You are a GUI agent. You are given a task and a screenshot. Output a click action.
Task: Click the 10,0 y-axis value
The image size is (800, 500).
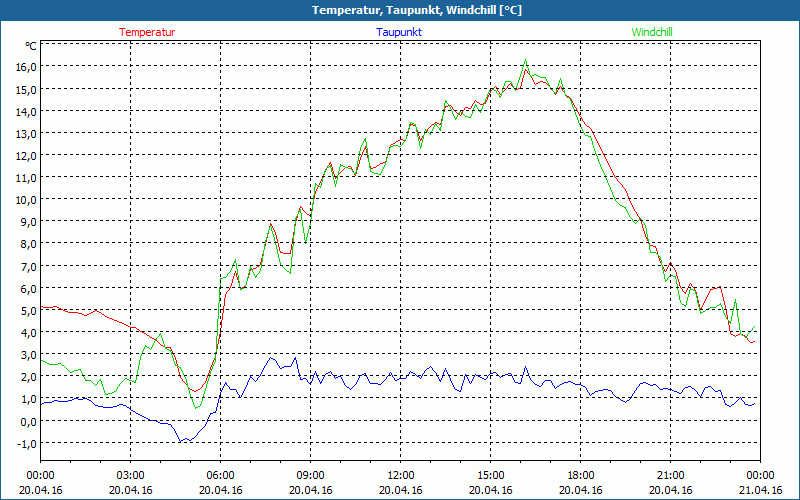[26, 200]
